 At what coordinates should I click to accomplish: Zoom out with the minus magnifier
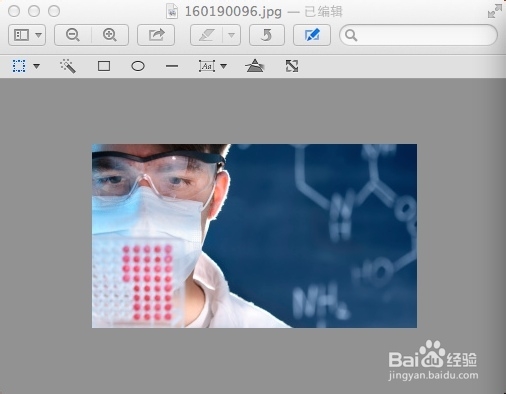pyautogui.click(x=73, y=35)
